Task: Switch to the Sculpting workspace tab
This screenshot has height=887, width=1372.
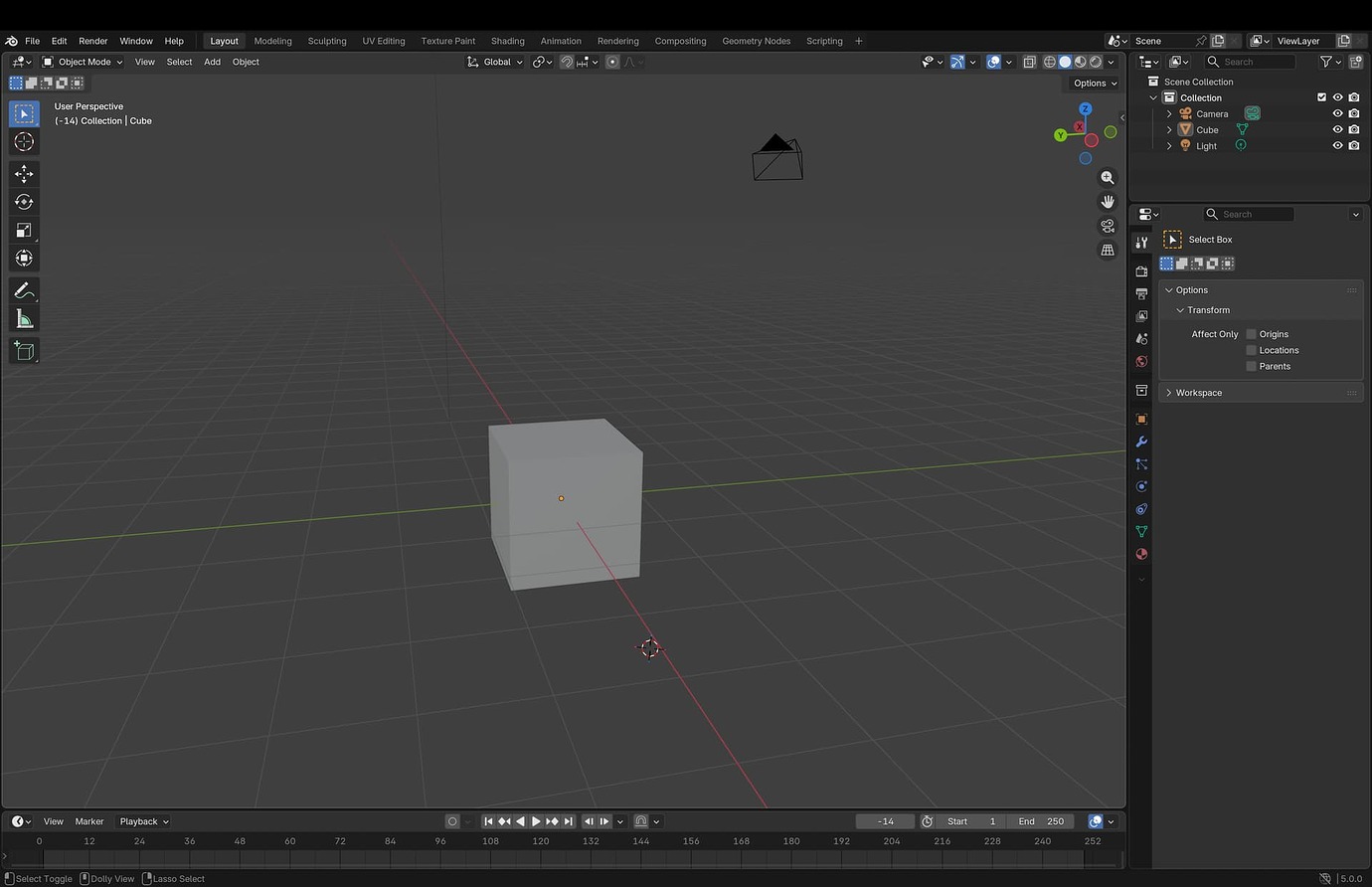Action: point(327,41)
